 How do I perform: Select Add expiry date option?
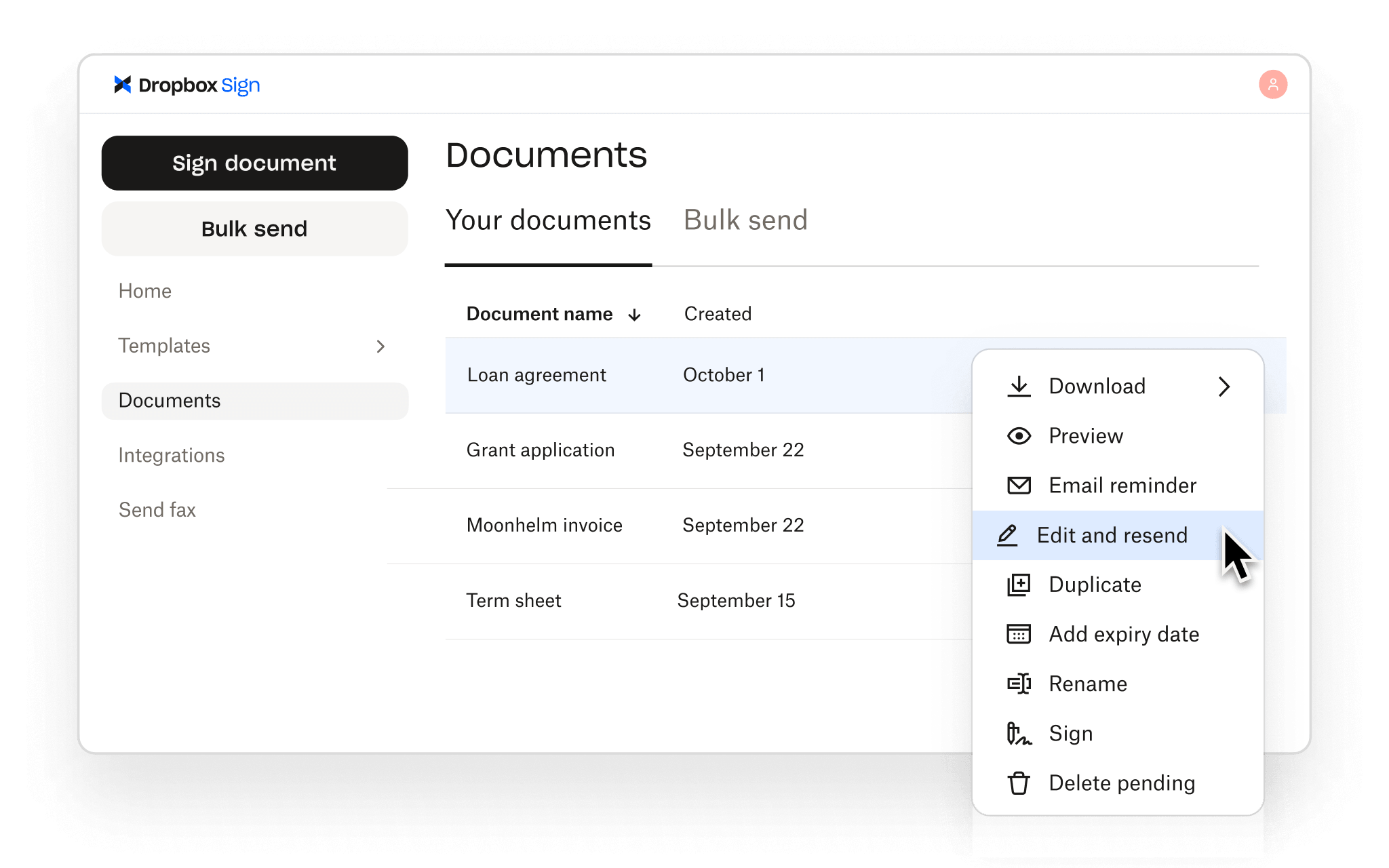click(1118, 634)
